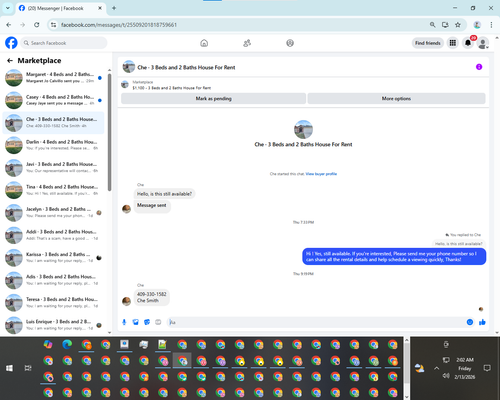The height and width of the screenshot is (400, 500).
Task: Open Javi's 3 Beds and 2 Baths chat
Action: (53, 167)
